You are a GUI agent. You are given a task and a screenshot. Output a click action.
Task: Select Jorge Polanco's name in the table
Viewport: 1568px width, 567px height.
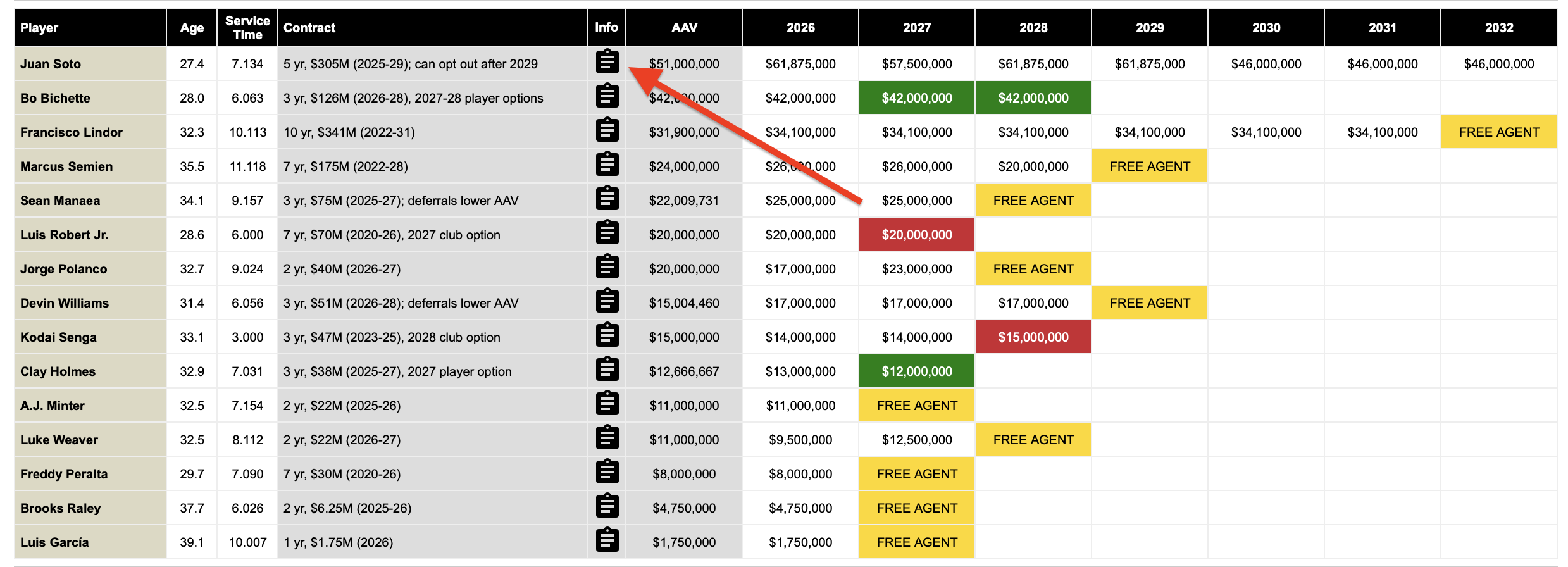[63, 269]
